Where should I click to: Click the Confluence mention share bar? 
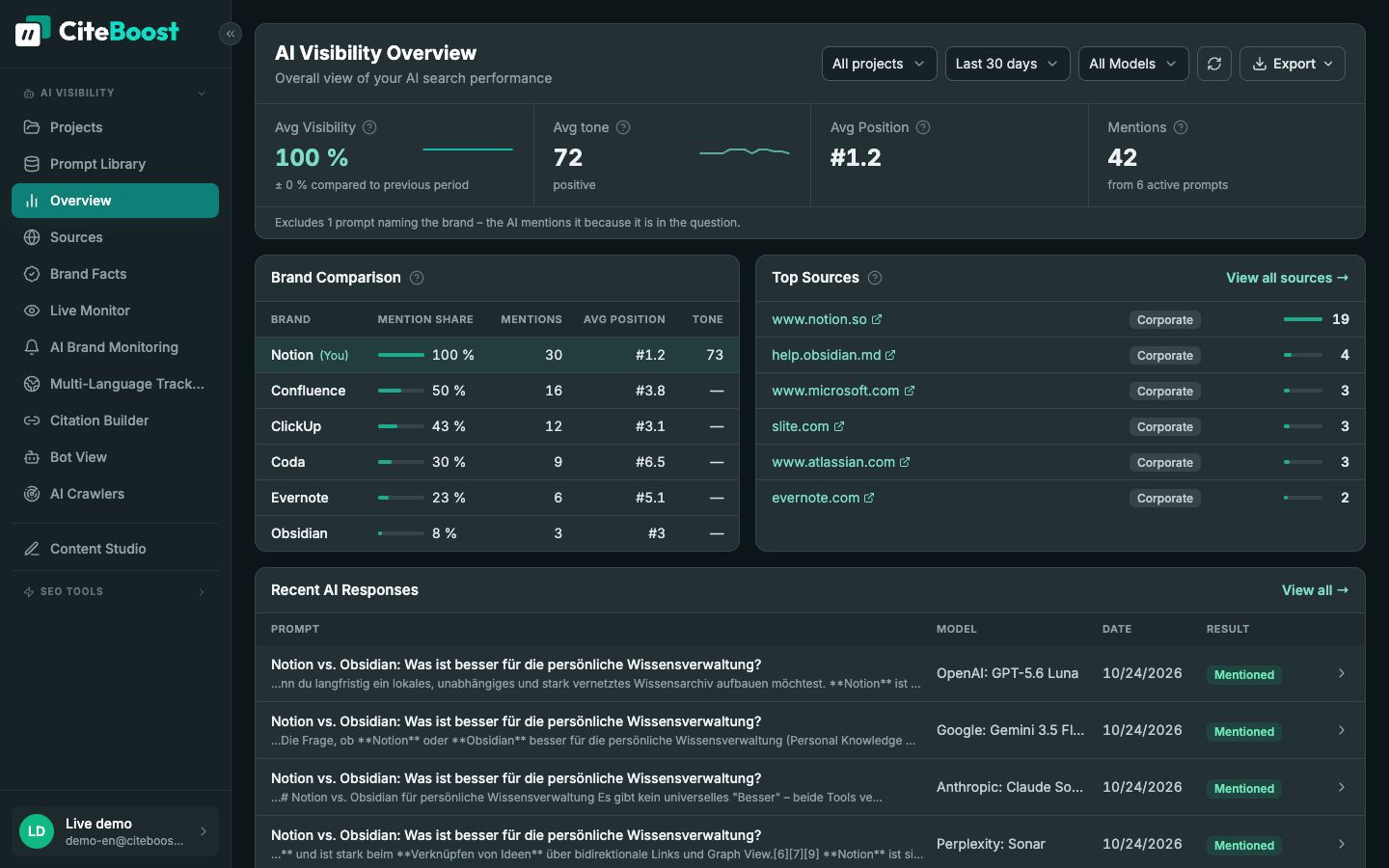401,391
